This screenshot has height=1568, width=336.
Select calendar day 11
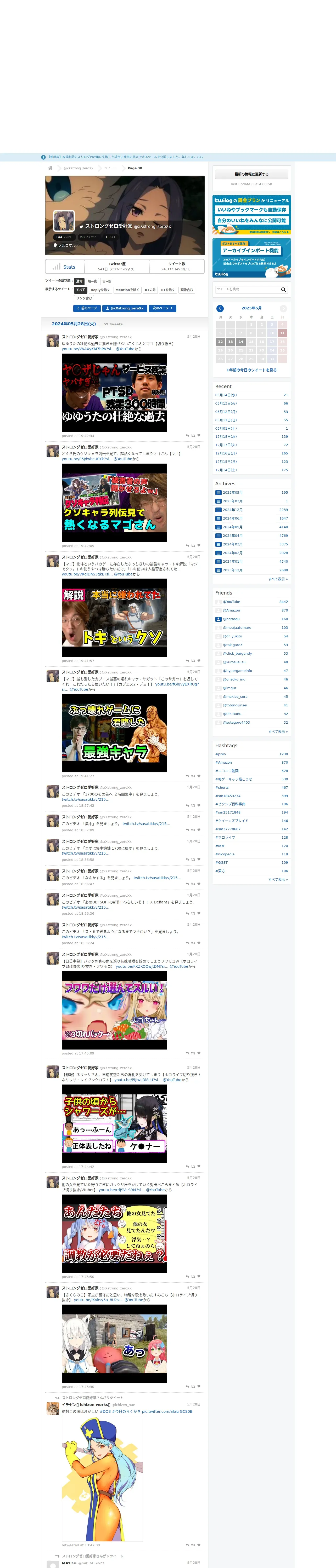(282, 333)
